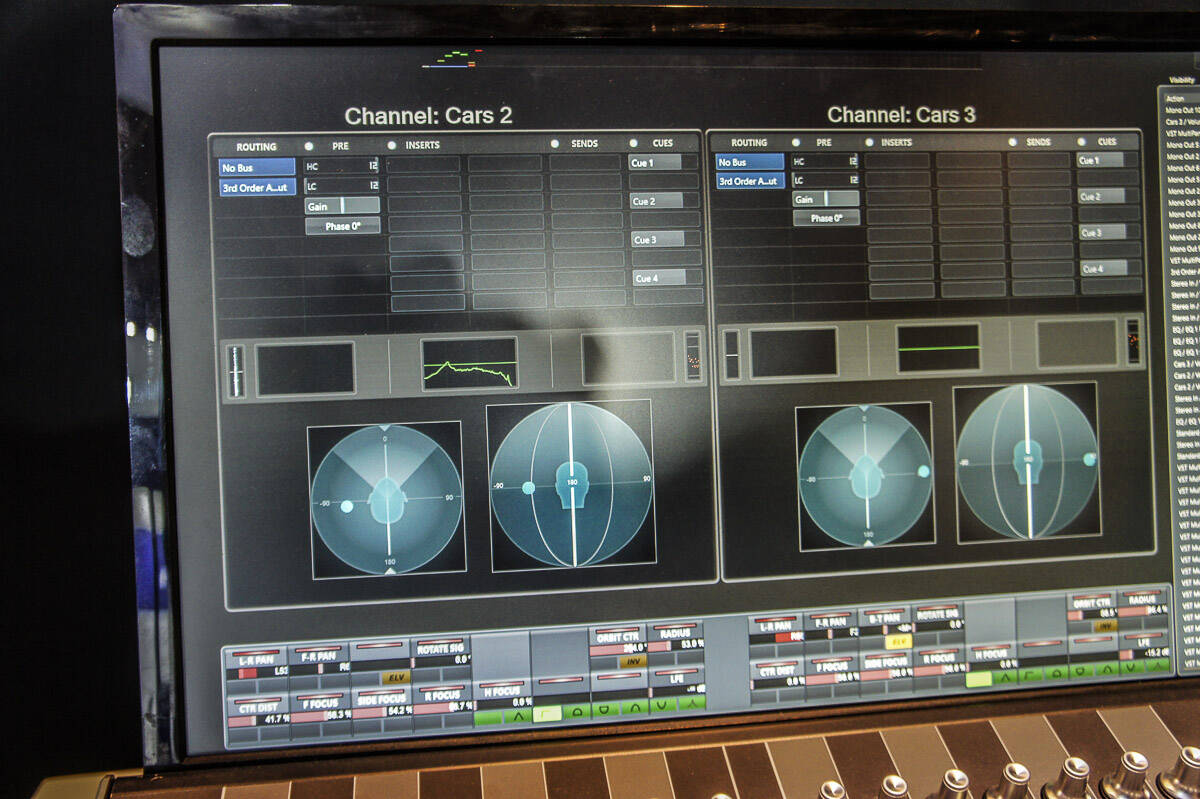Enable the SENDS section indicator on Cars 3
Image resolution: width=1200 pixels, height=799 pixels.
(x=1012, y=142)
